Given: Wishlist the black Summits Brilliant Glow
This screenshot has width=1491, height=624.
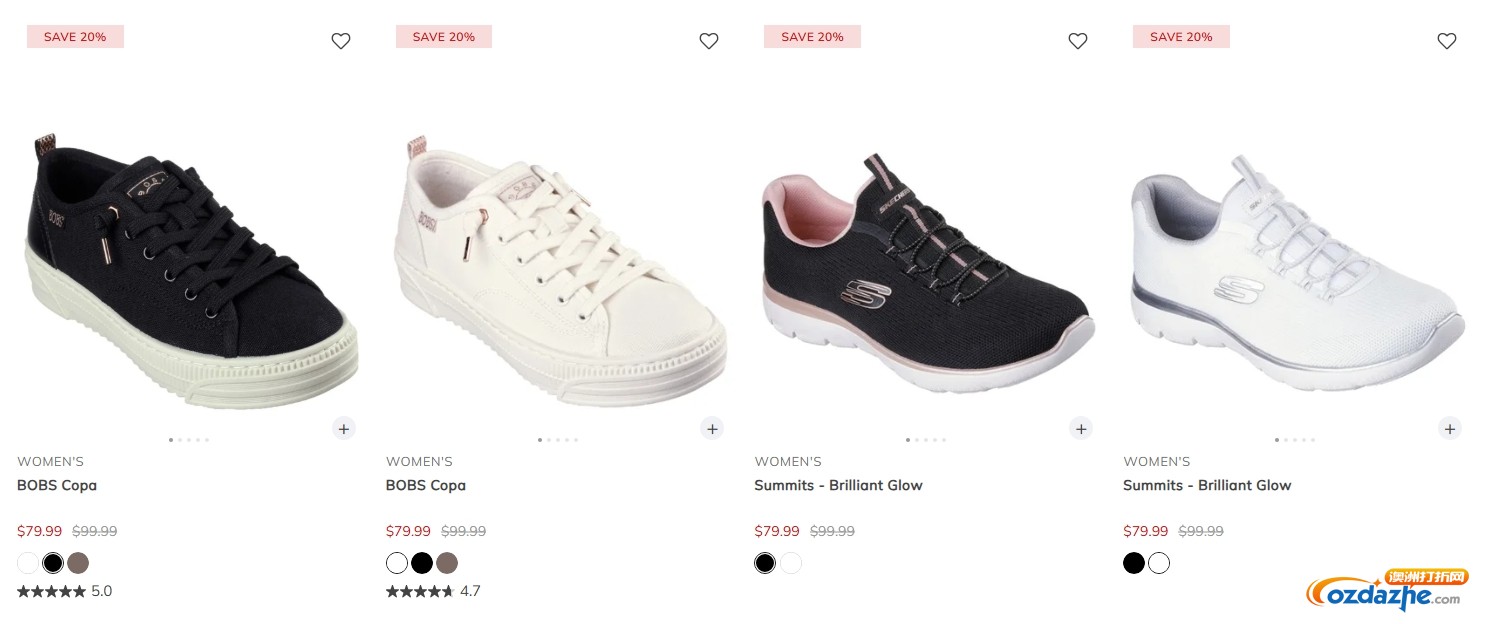Looking at the screenshot, I should (x=1078, y=41).
